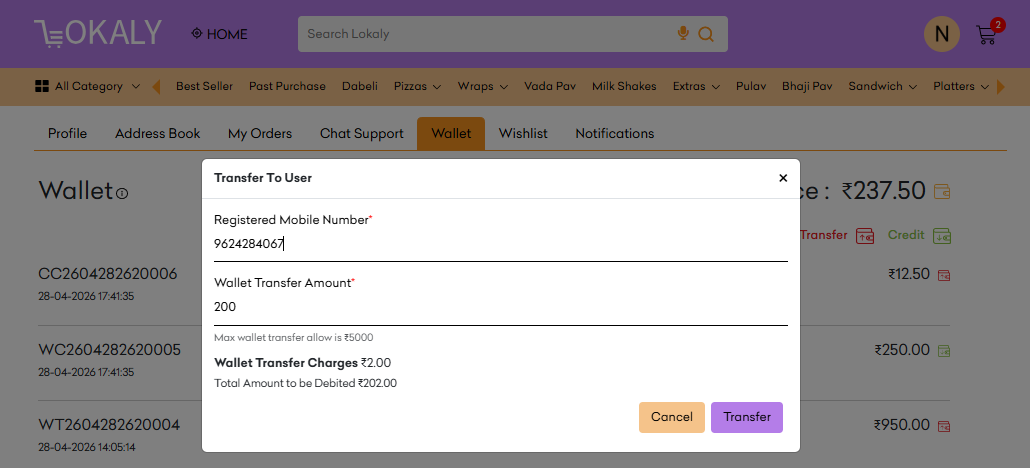Click transaction ID WC2604282620005
Viewport: 1030px width, 468px height.
110,350
